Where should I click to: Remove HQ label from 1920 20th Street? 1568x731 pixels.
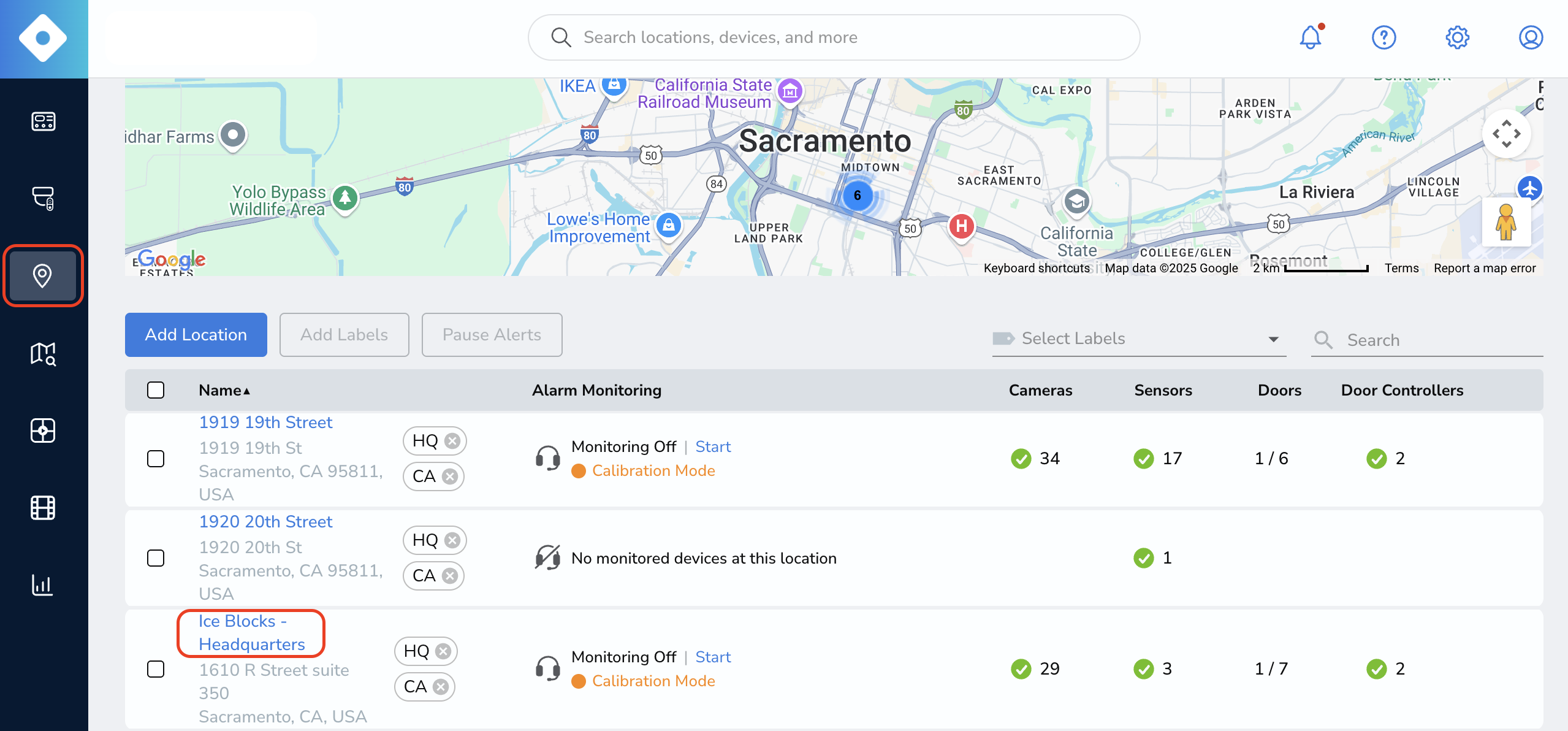click(x=452, y=540)
